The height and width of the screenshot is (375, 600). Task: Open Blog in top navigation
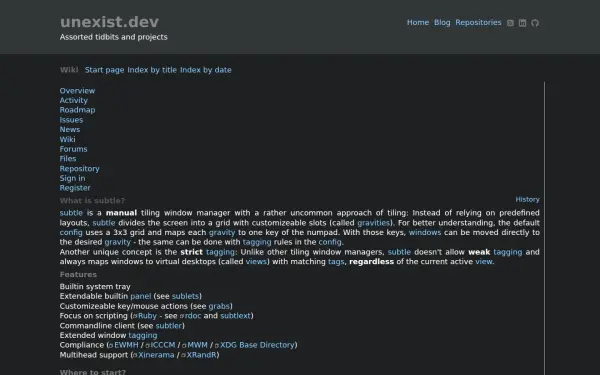click(x=442, y=23)
